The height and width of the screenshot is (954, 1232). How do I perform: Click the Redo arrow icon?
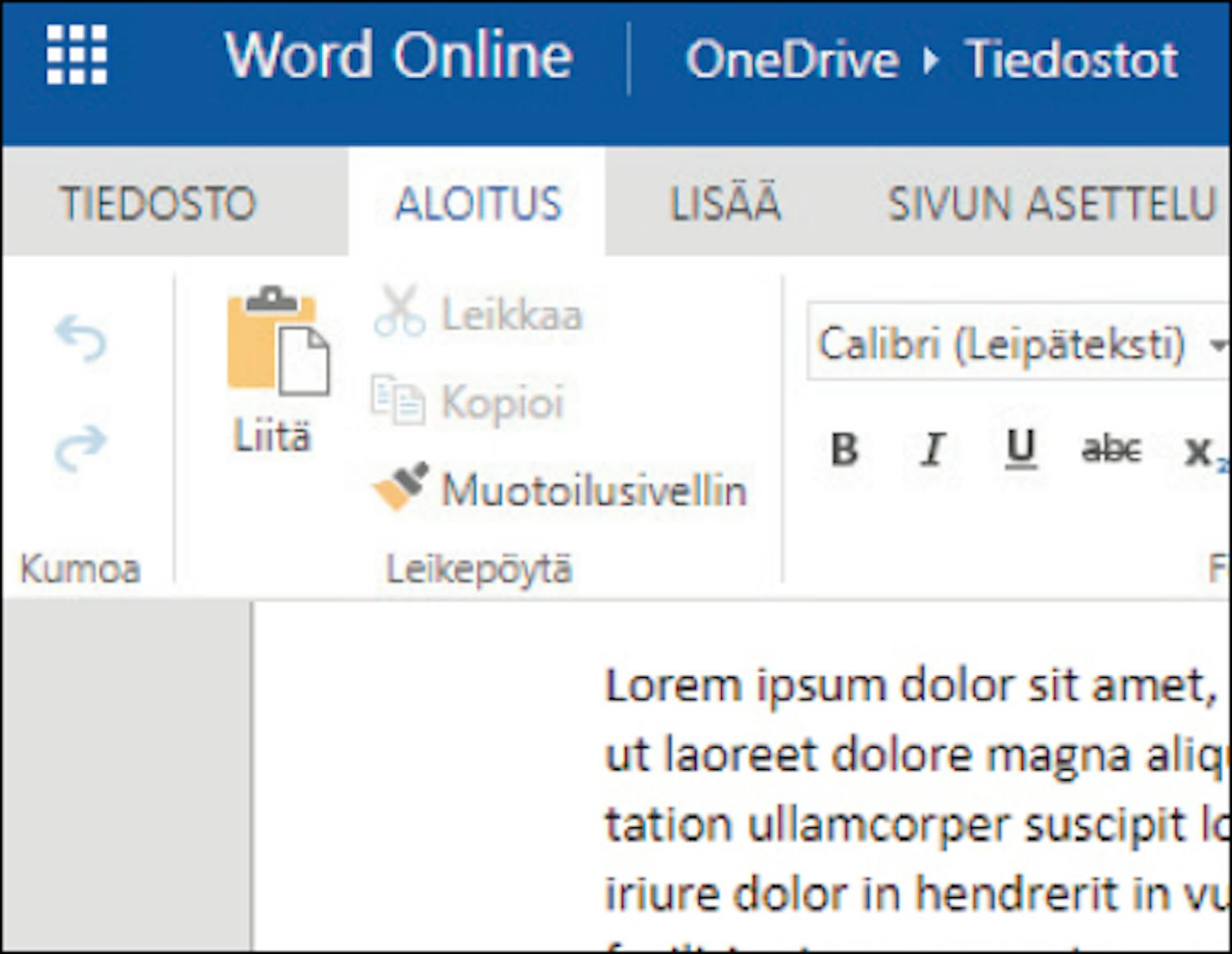point(80,448)
